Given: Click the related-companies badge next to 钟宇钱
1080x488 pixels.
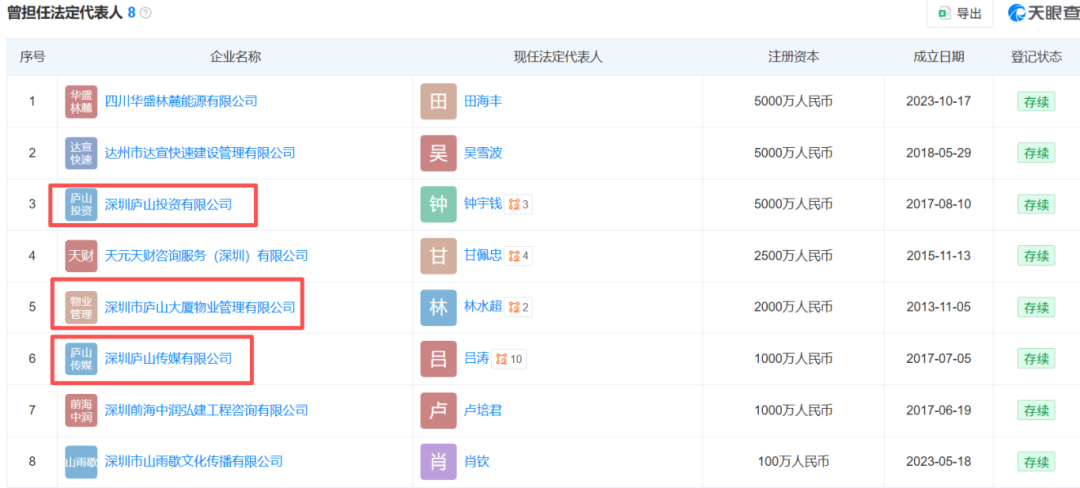Looking at the screenshot, I should click(x=518, y=205).
